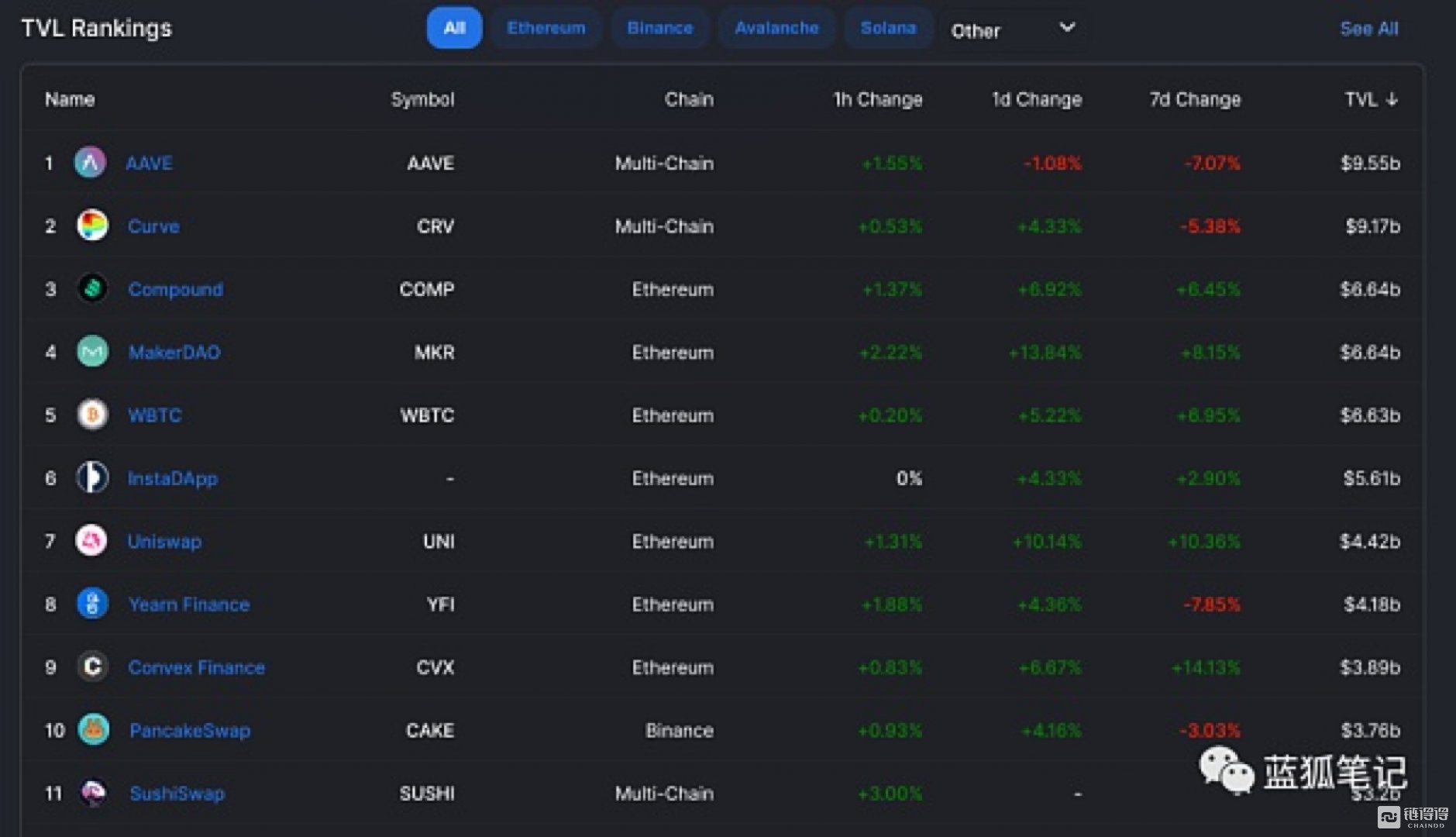
Task: Click the +3.00% one-hour change value
Action: coord(890,794)
